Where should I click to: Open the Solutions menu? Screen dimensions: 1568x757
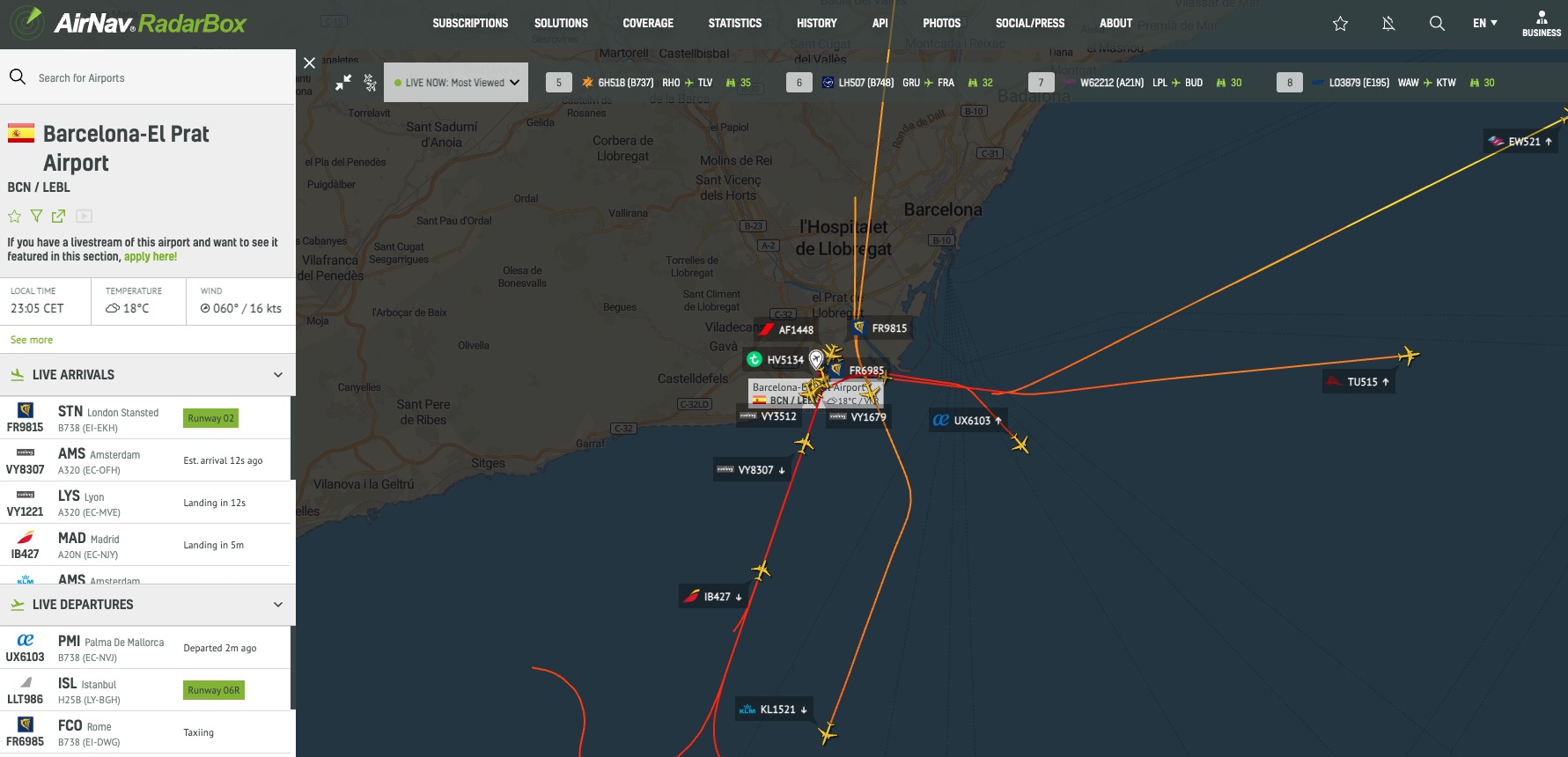(x=561, y=24)
